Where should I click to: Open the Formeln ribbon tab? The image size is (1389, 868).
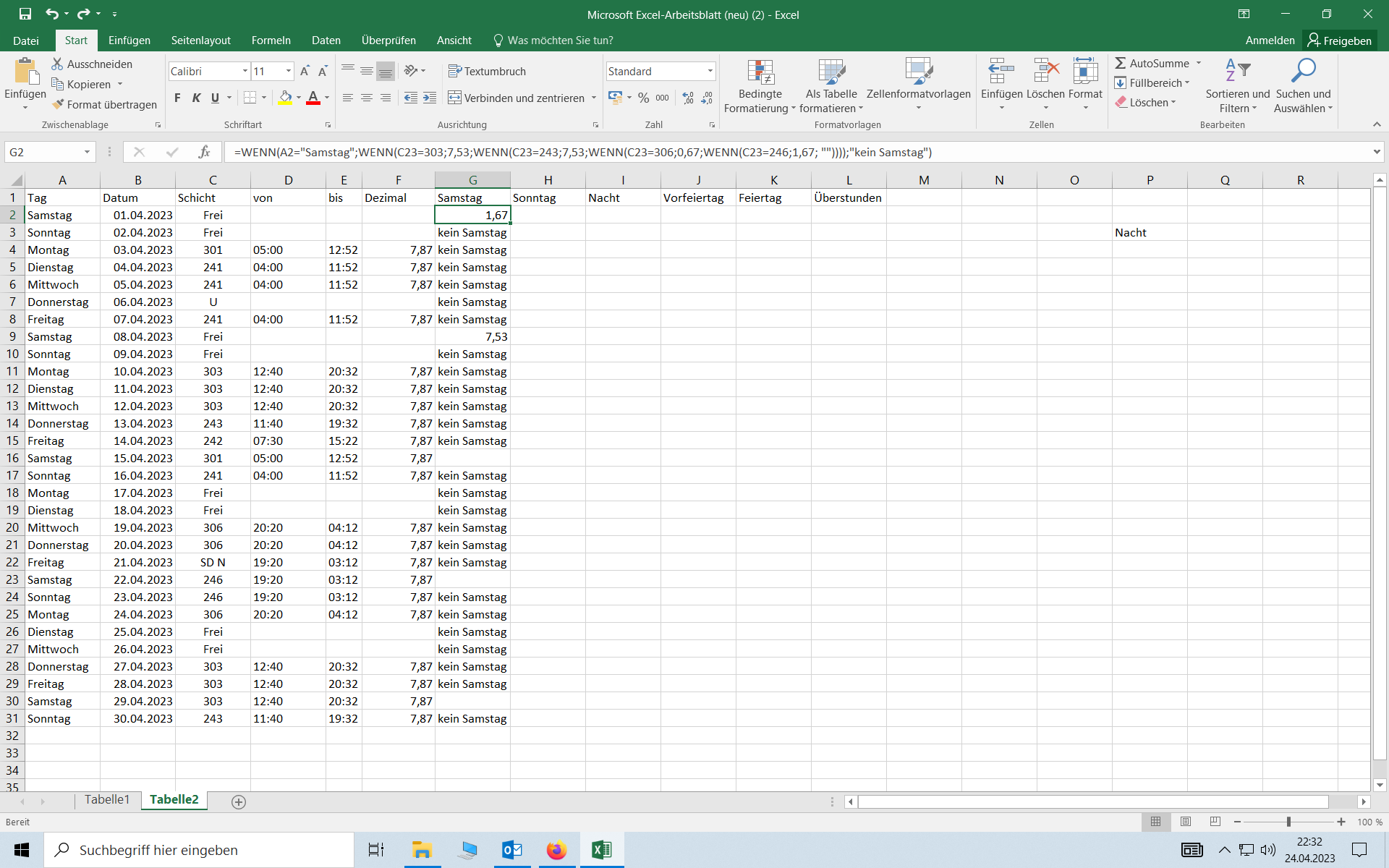tap(271, 41)
